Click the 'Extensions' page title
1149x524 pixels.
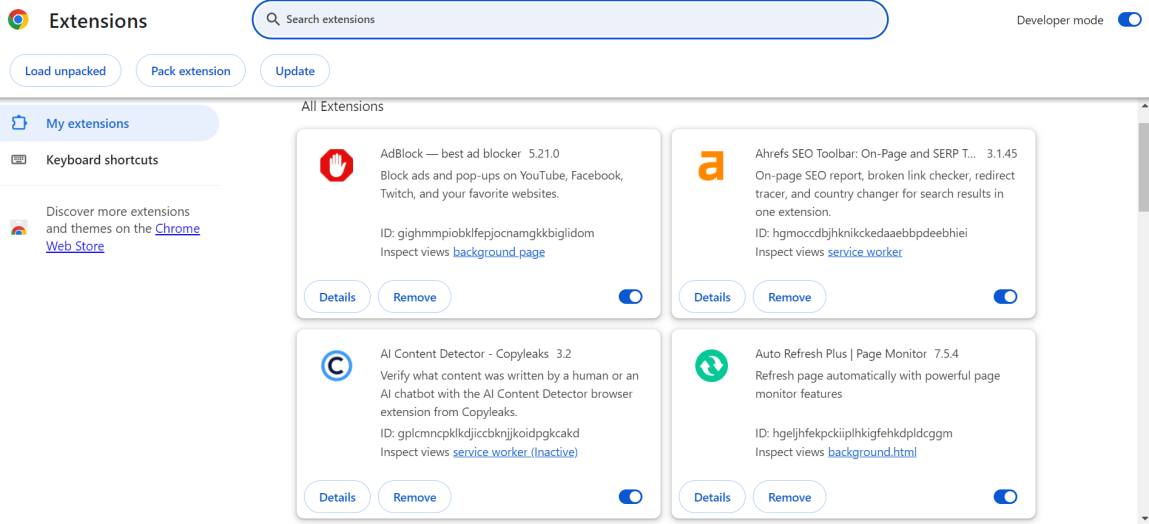click(x=98, y=21)
